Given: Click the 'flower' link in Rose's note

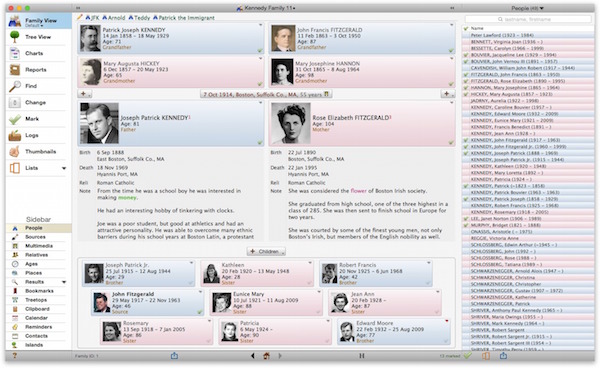Looking at the screenshot, I should pos(359,191).
